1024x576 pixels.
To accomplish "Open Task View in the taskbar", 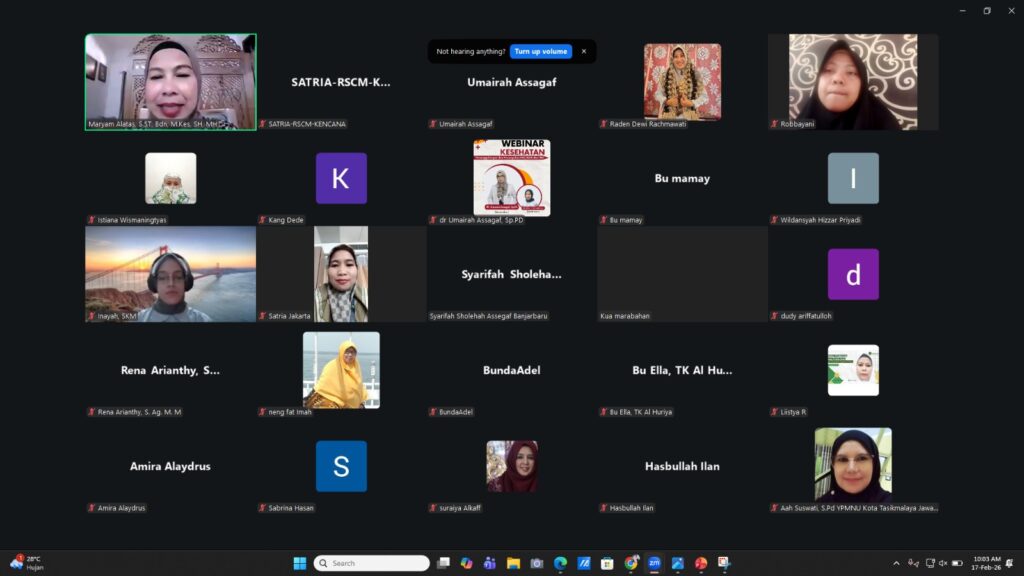I will point(443,563).
